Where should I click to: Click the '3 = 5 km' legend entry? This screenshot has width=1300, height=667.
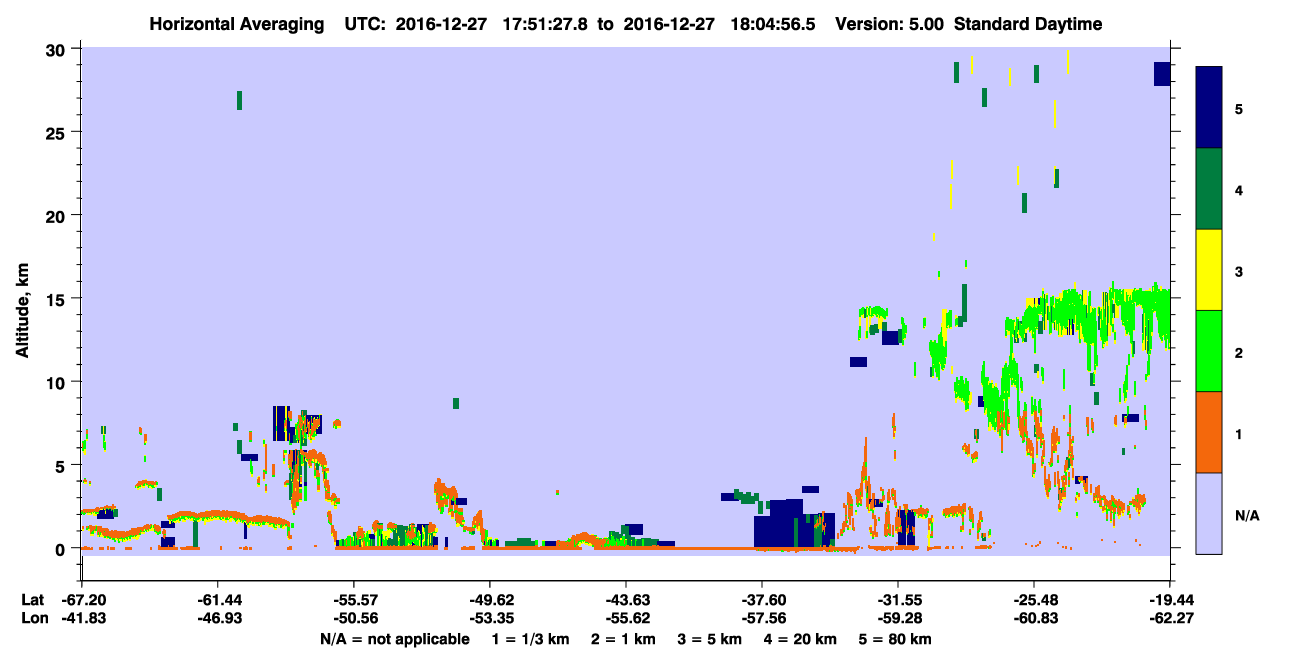click(710, 638)
